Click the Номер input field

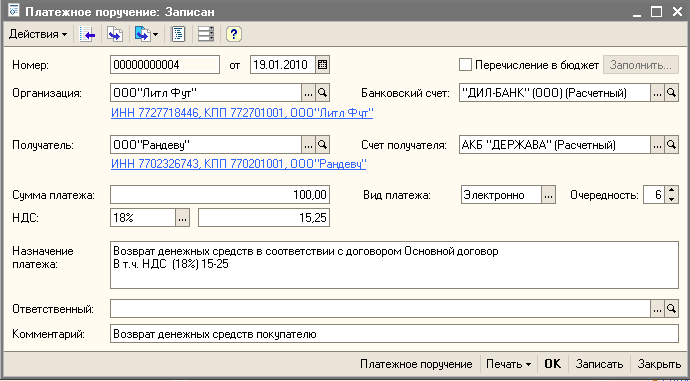165,65
